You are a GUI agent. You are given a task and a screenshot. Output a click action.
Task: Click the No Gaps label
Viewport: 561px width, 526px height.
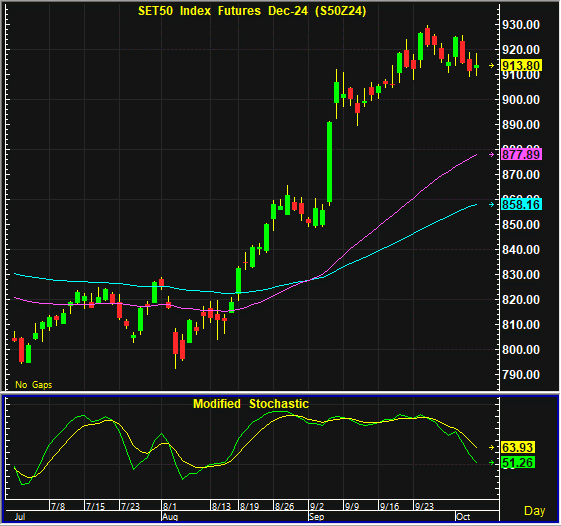click(x=34, y=385)
